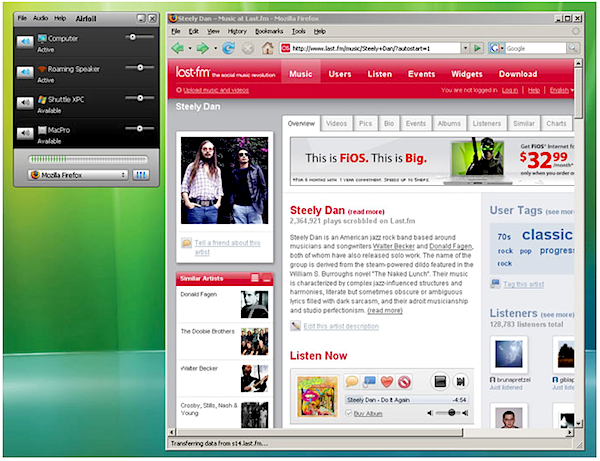Love this track with the heart icon

tap(387, 381)
